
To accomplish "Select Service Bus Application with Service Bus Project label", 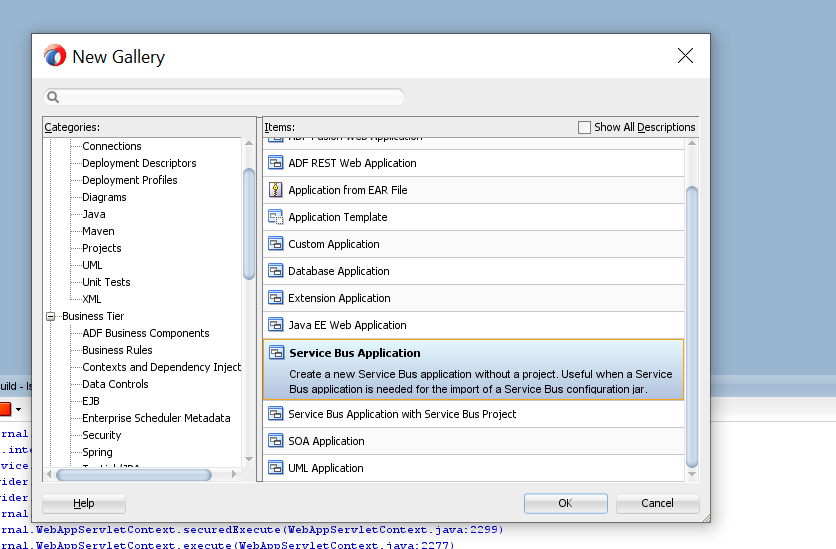I will tap(402, 414).
